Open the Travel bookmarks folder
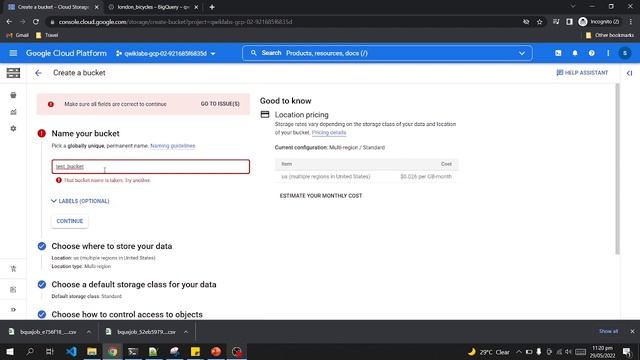 pos(47,35)
